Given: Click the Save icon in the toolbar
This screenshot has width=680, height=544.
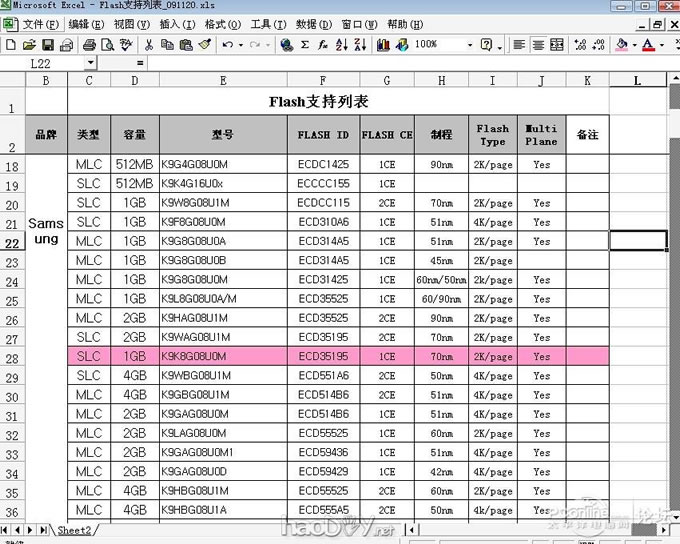Looking at the screenshot, I should (x=48, y=45).
